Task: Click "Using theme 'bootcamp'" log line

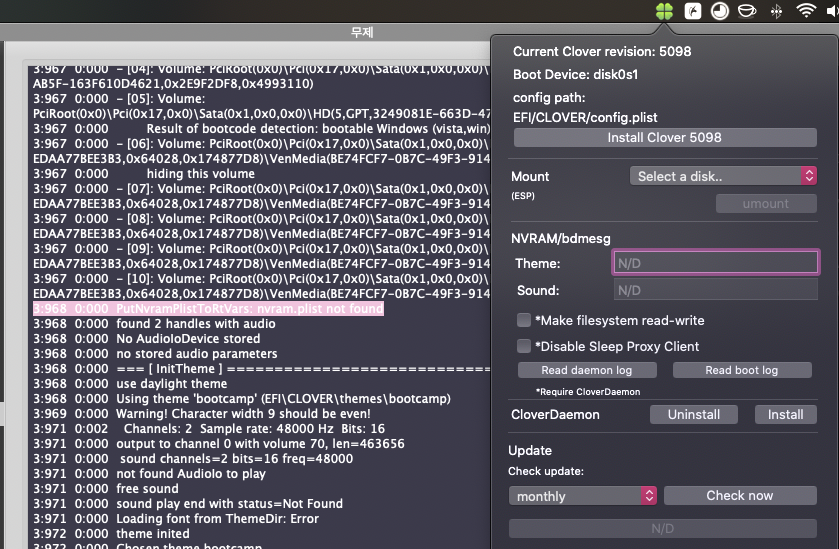Action: pos(242,399)
